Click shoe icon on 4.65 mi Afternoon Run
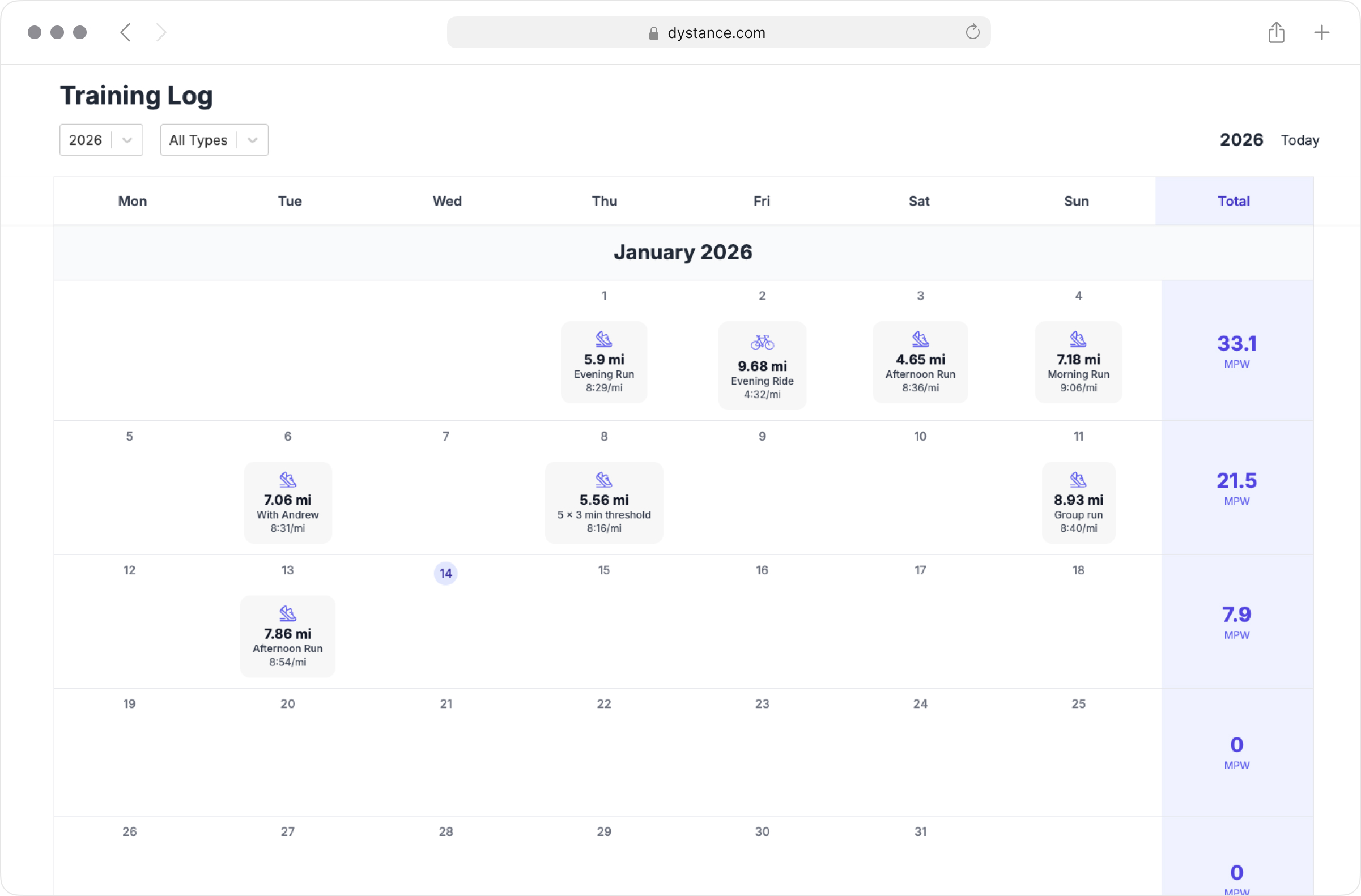This screenshot has width=1361, height=896. 920,339
